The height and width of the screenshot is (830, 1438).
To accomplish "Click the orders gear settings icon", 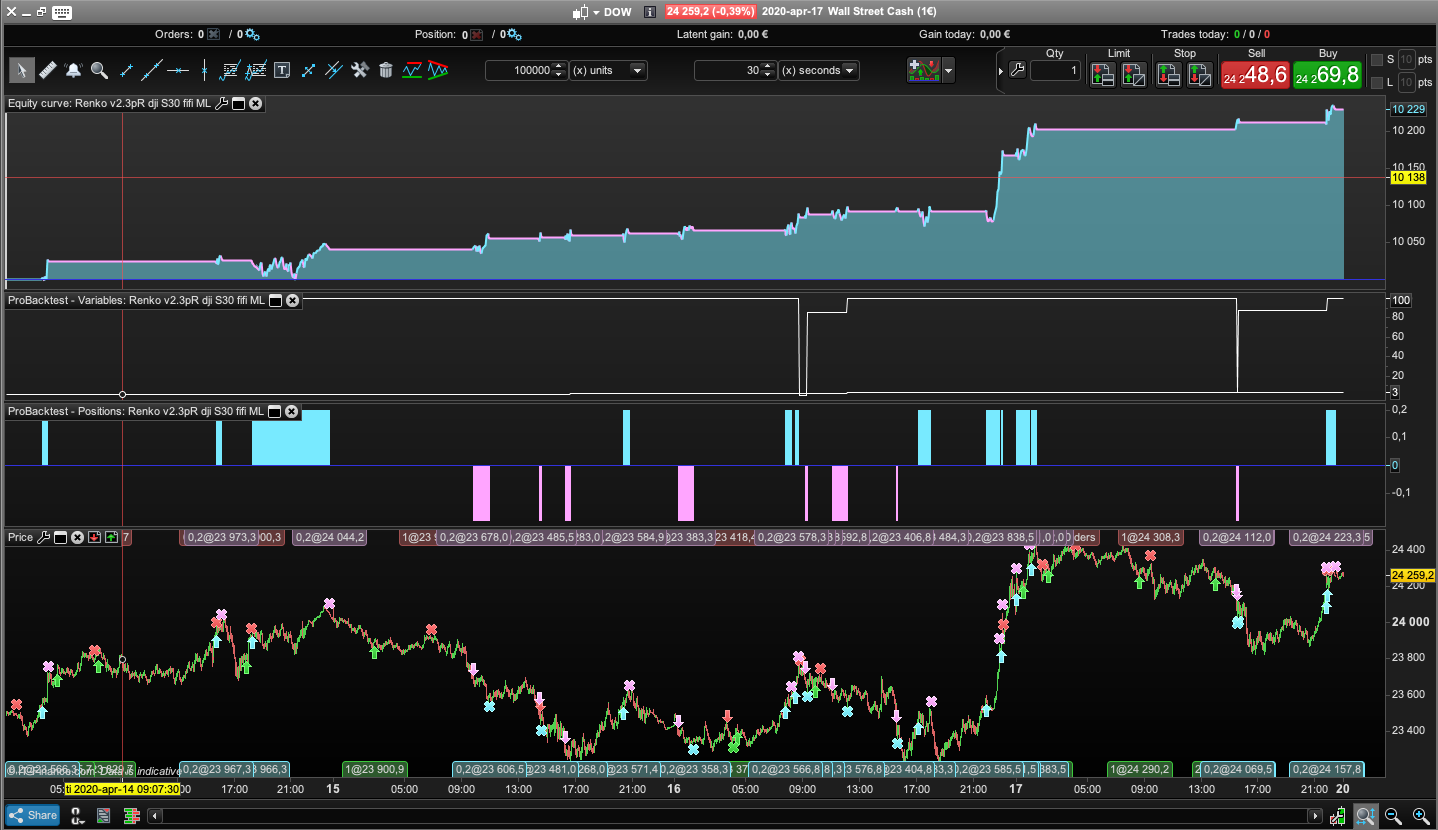I will (251, 34).
